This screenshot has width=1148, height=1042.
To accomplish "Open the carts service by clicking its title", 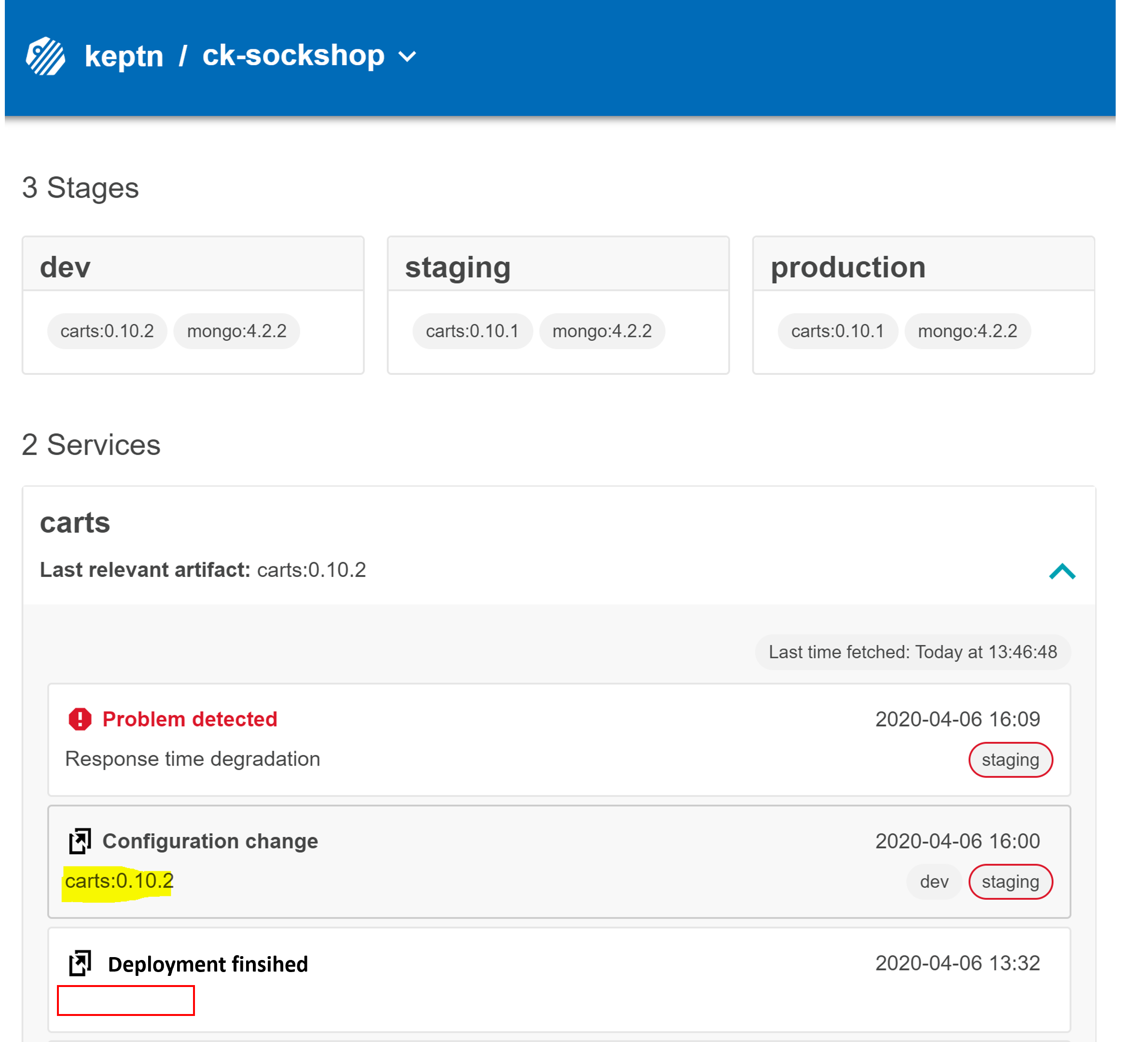I will tap(75, 522).
